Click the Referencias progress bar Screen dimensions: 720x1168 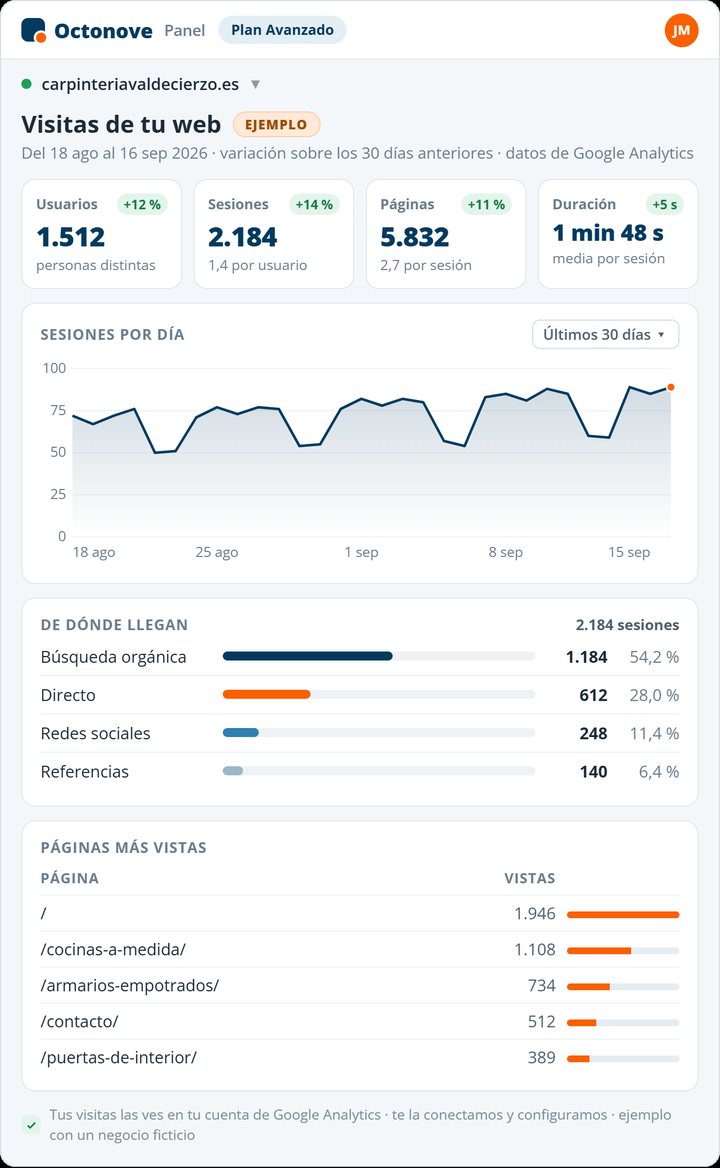click(x=379, y=770)
